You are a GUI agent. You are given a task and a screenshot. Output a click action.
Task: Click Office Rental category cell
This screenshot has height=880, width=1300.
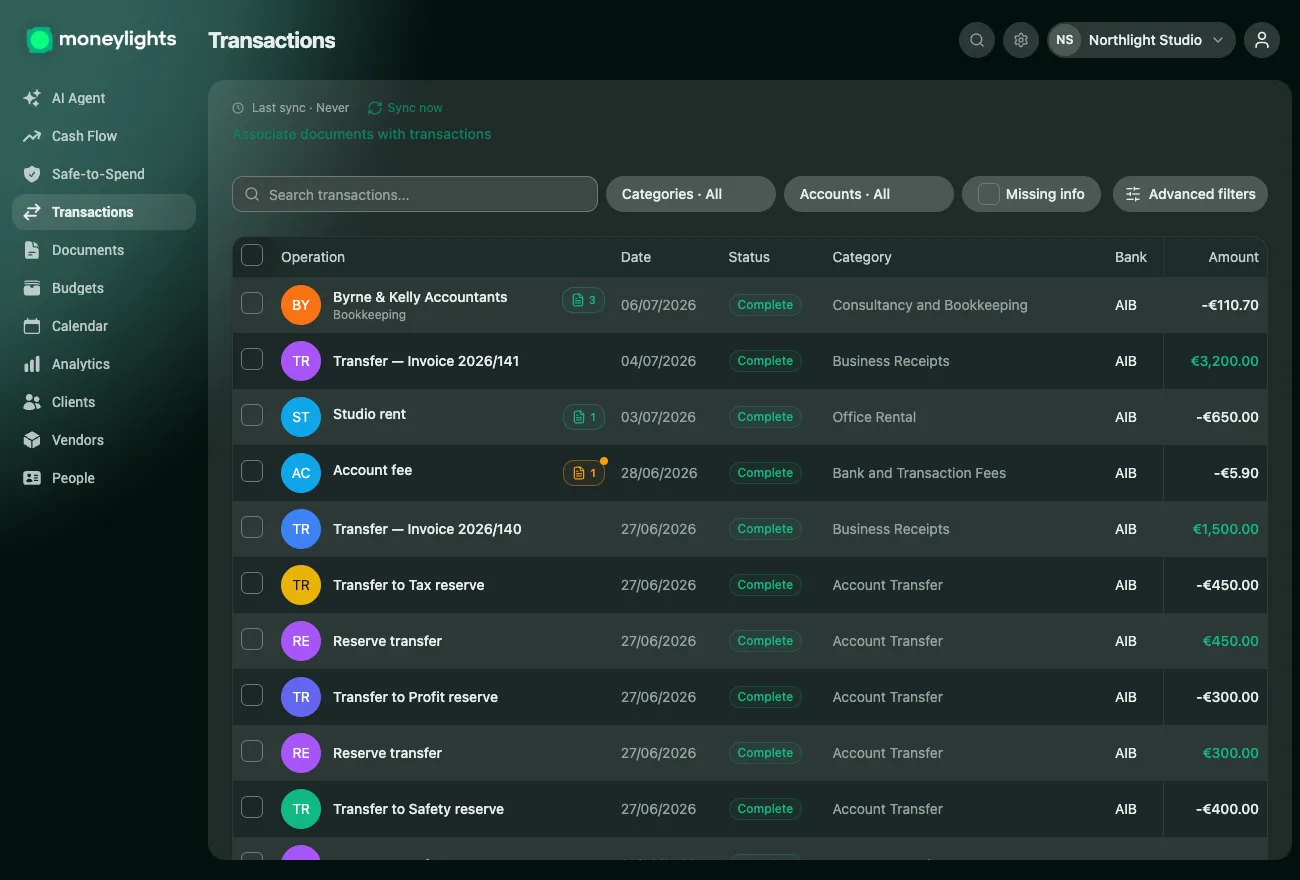point(874,417)
